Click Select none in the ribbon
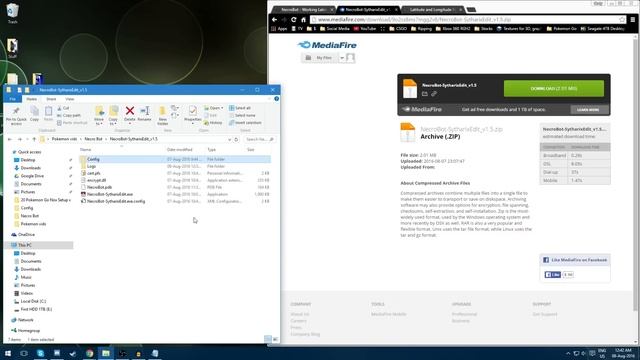 point(242,116)
